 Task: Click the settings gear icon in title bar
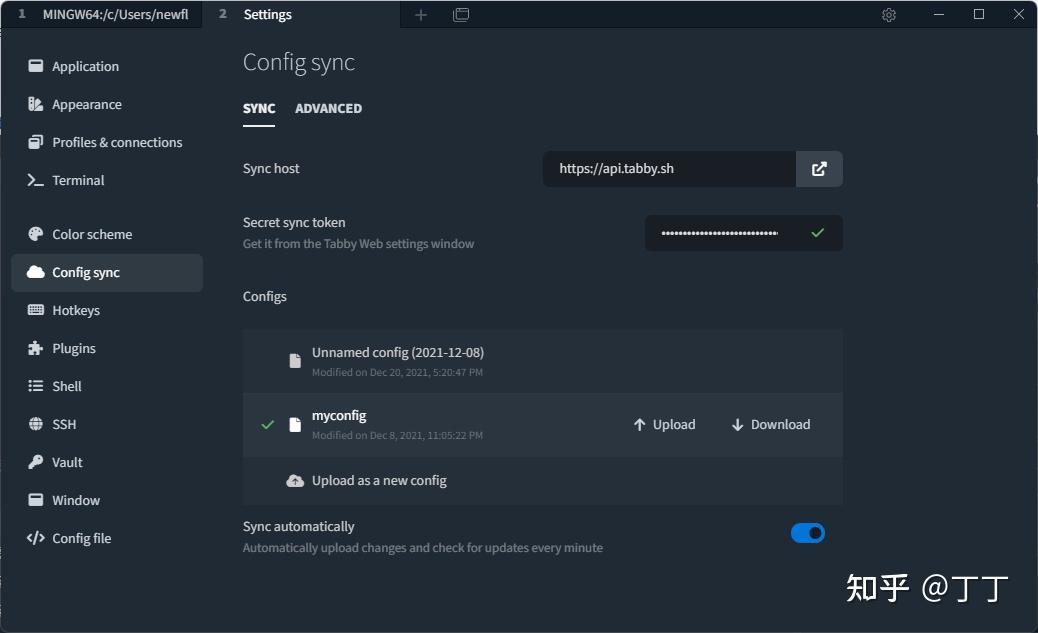(889, 15)
